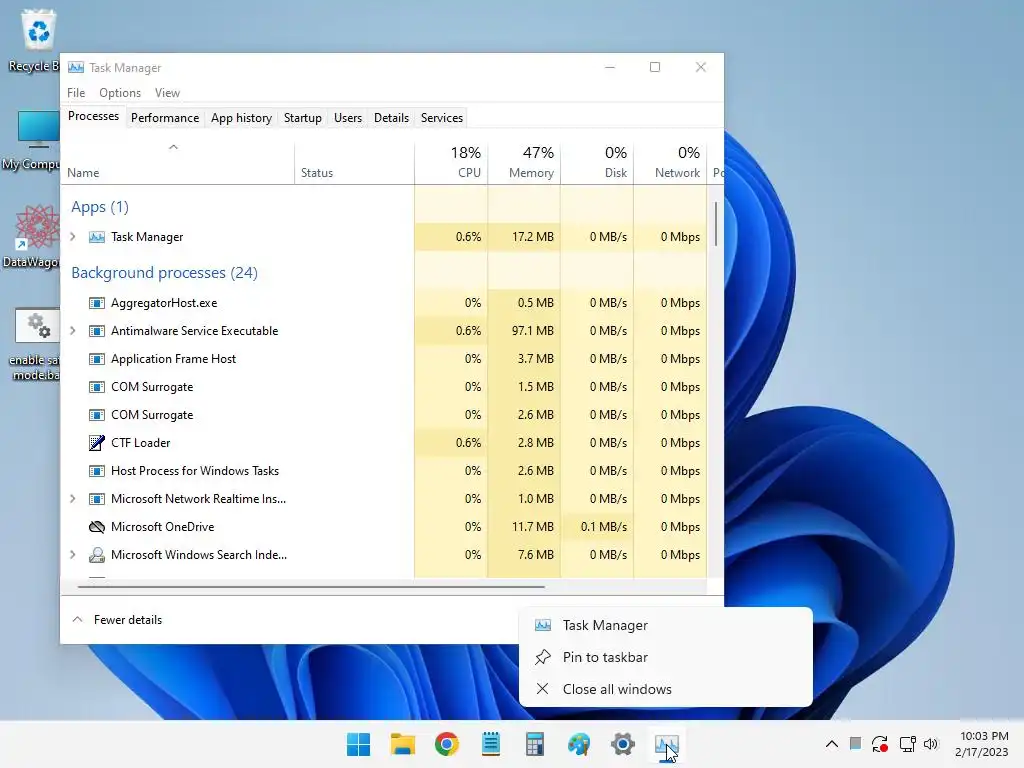Open the Options menu
1024x768 pixels.
click(x=120, y=93)
